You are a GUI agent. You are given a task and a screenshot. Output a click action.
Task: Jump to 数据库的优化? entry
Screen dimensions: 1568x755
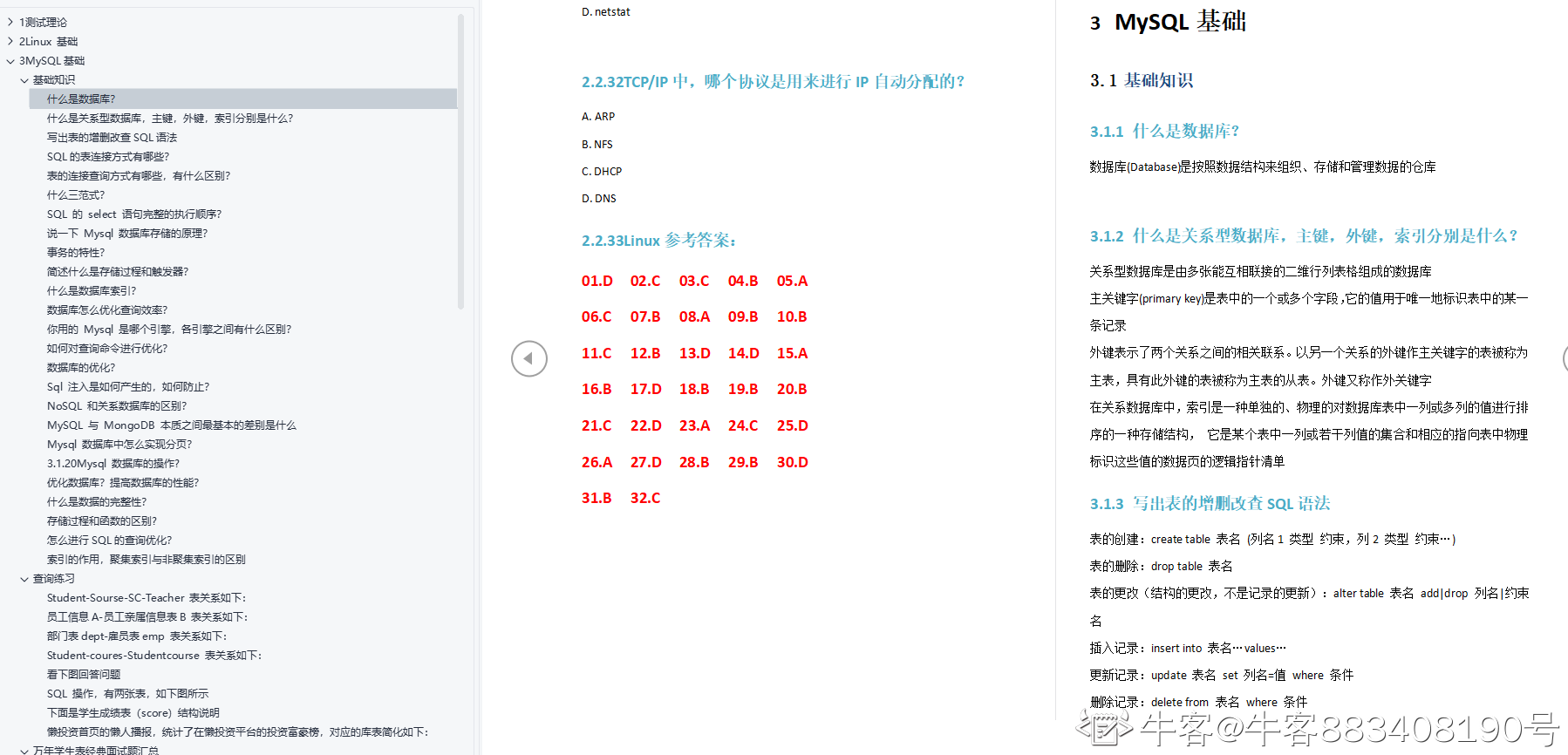click(x=81, y=368)
